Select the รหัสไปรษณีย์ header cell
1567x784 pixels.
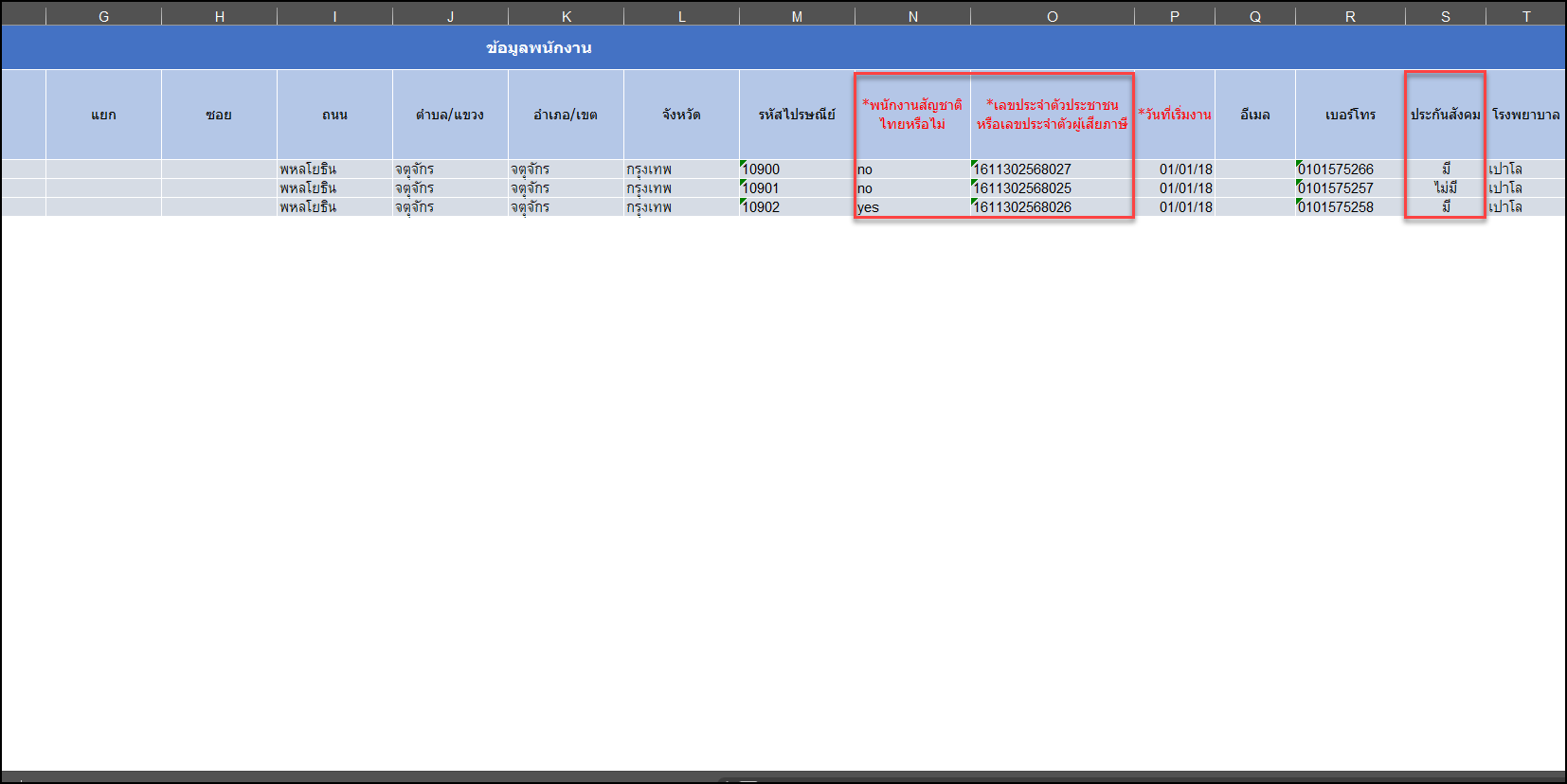tap(797, 115)
